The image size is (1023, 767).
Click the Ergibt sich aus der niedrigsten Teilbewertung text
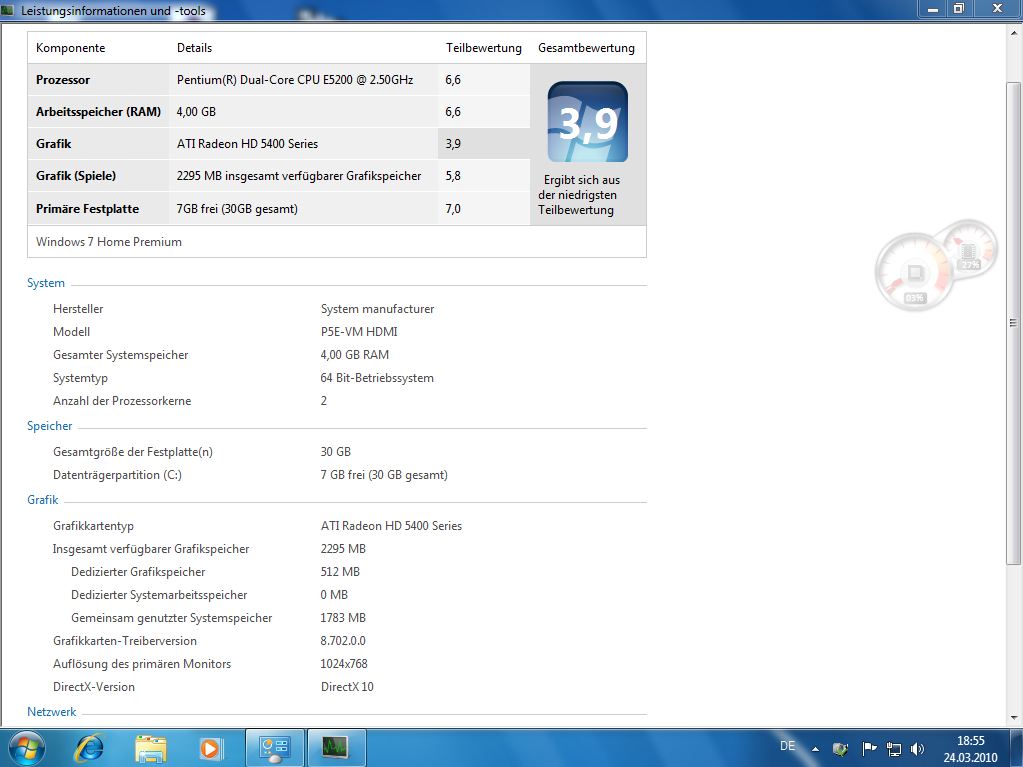[578, 194]
